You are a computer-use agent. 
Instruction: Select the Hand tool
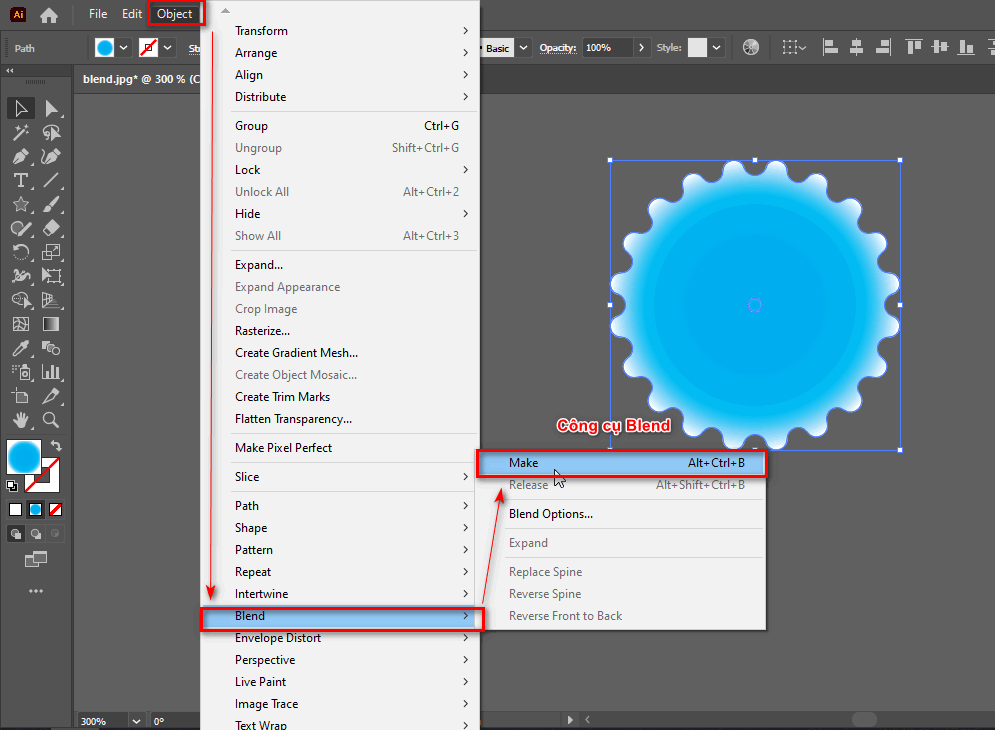(20, 420)
